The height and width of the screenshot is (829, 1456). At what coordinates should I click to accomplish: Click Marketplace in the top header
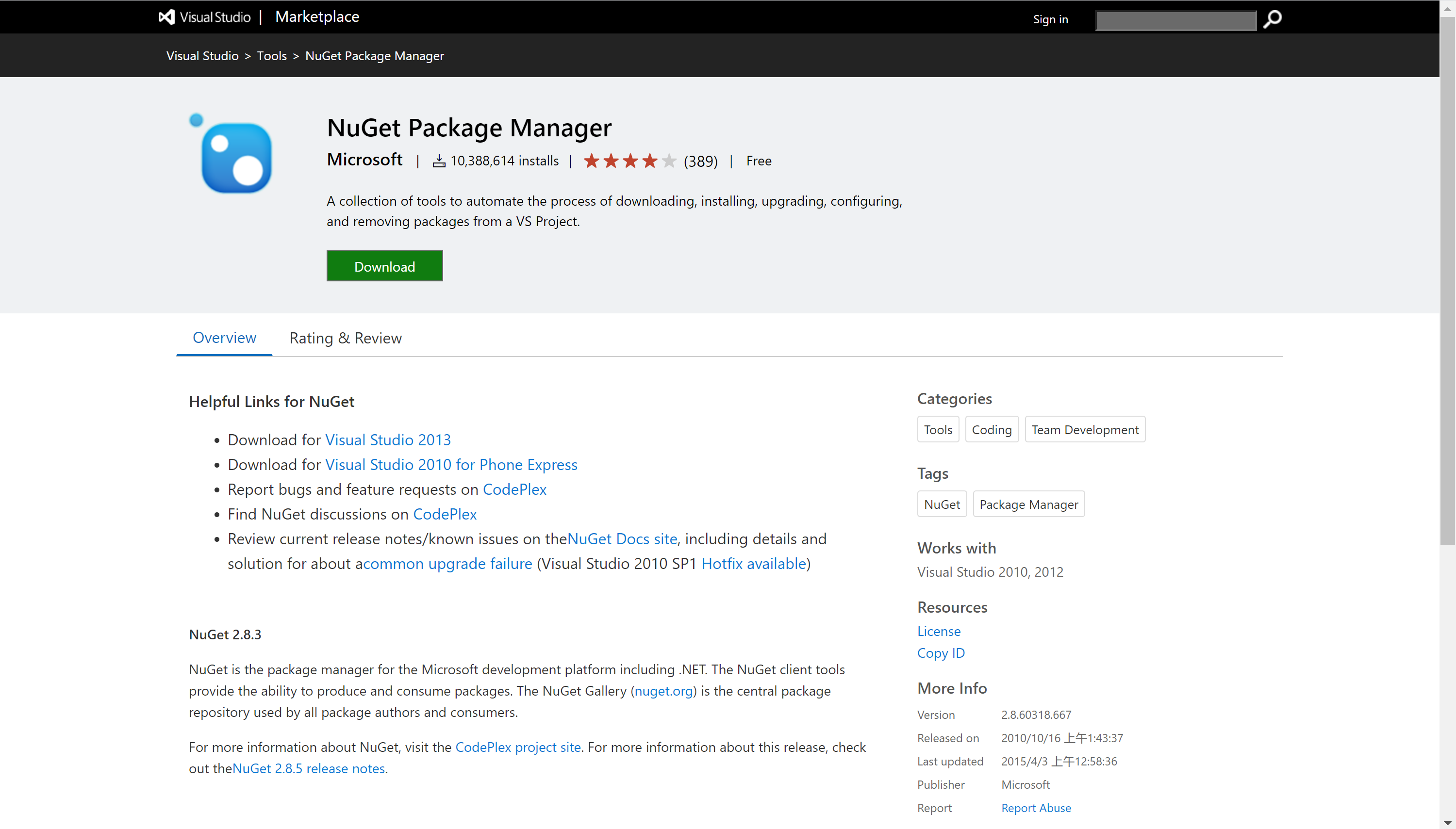click(x=317, y=16)
